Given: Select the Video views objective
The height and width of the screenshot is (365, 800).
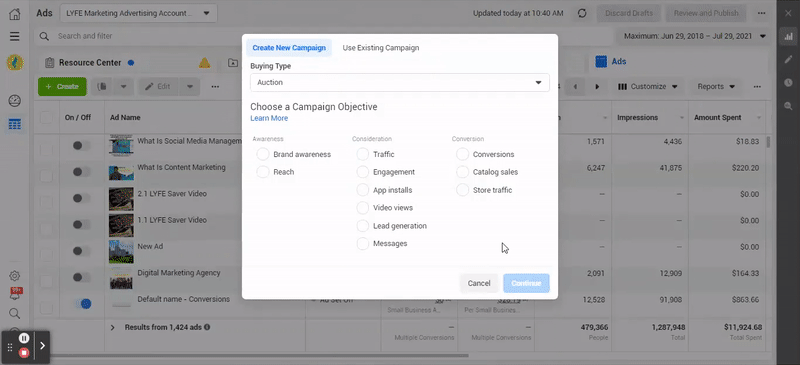Looking at the screenshot, I should (363, 208).
